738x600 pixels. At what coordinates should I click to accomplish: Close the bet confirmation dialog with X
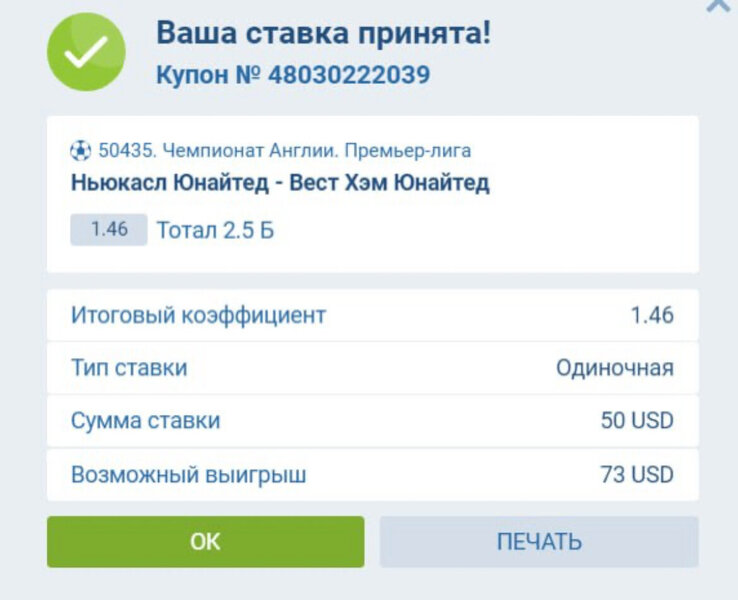coord(718,5)
